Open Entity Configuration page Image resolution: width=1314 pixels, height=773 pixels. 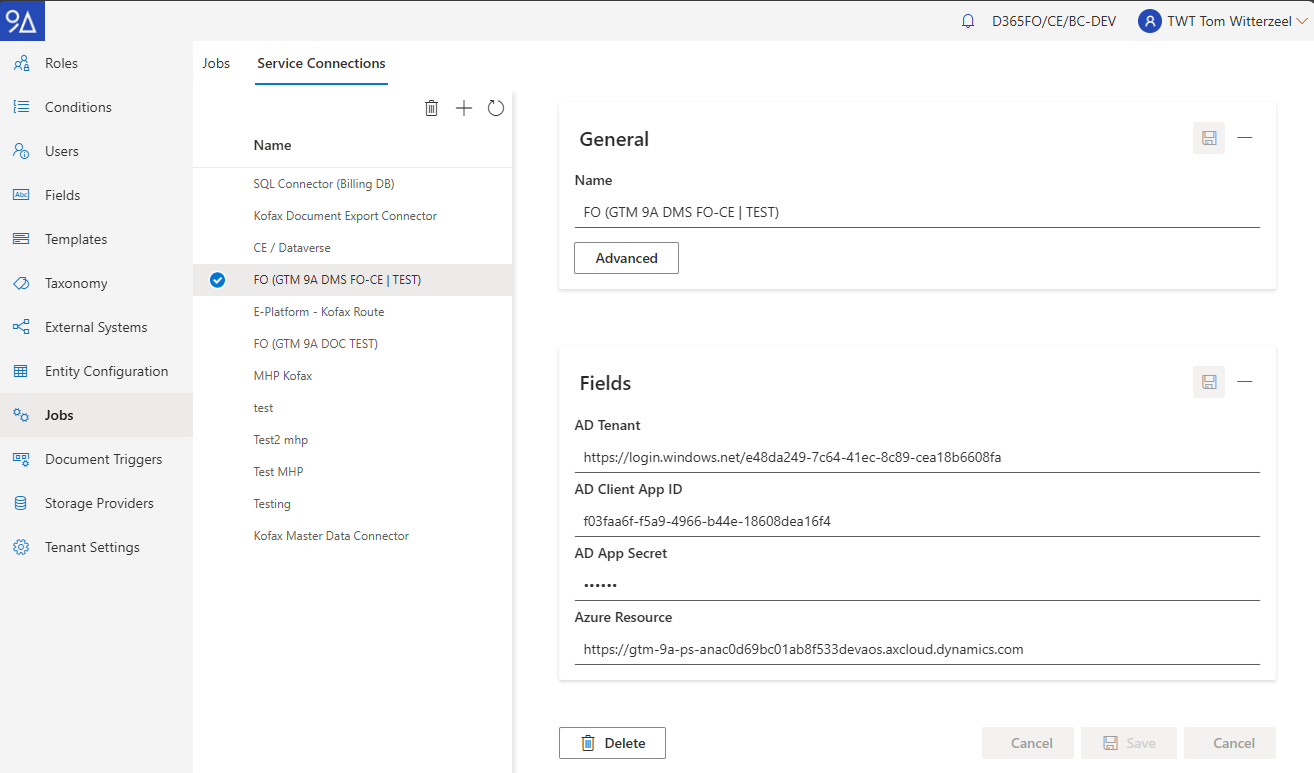pyautogui.click(x=96, y=371)
